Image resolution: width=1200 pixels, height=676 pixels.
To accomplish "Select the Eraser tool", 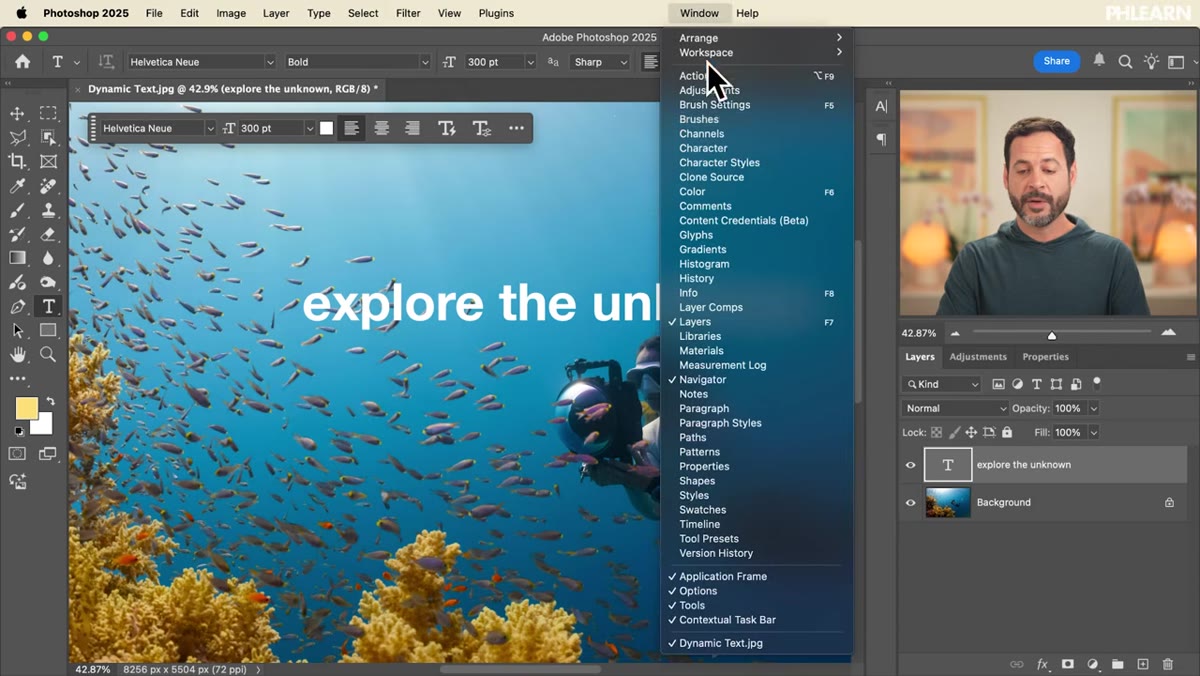I will pyautogui.click(x=48, y=234).
